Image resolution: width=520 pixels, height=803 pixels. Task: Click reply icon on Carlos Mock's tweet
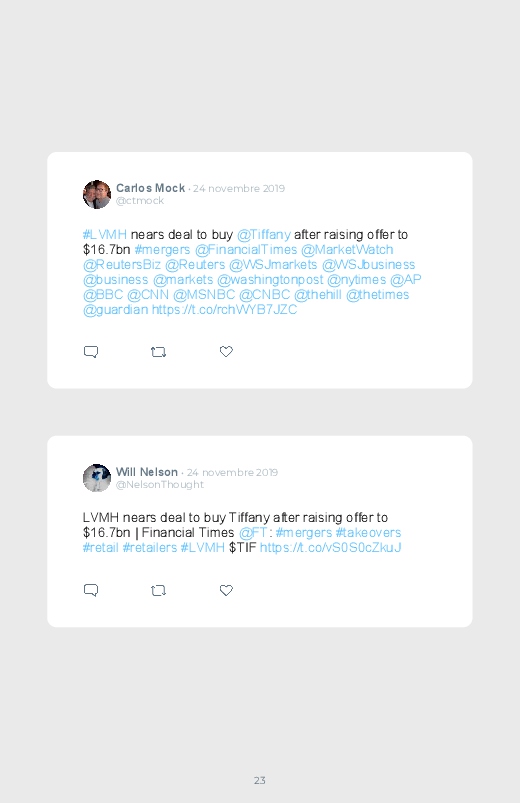tap(91, 352)
